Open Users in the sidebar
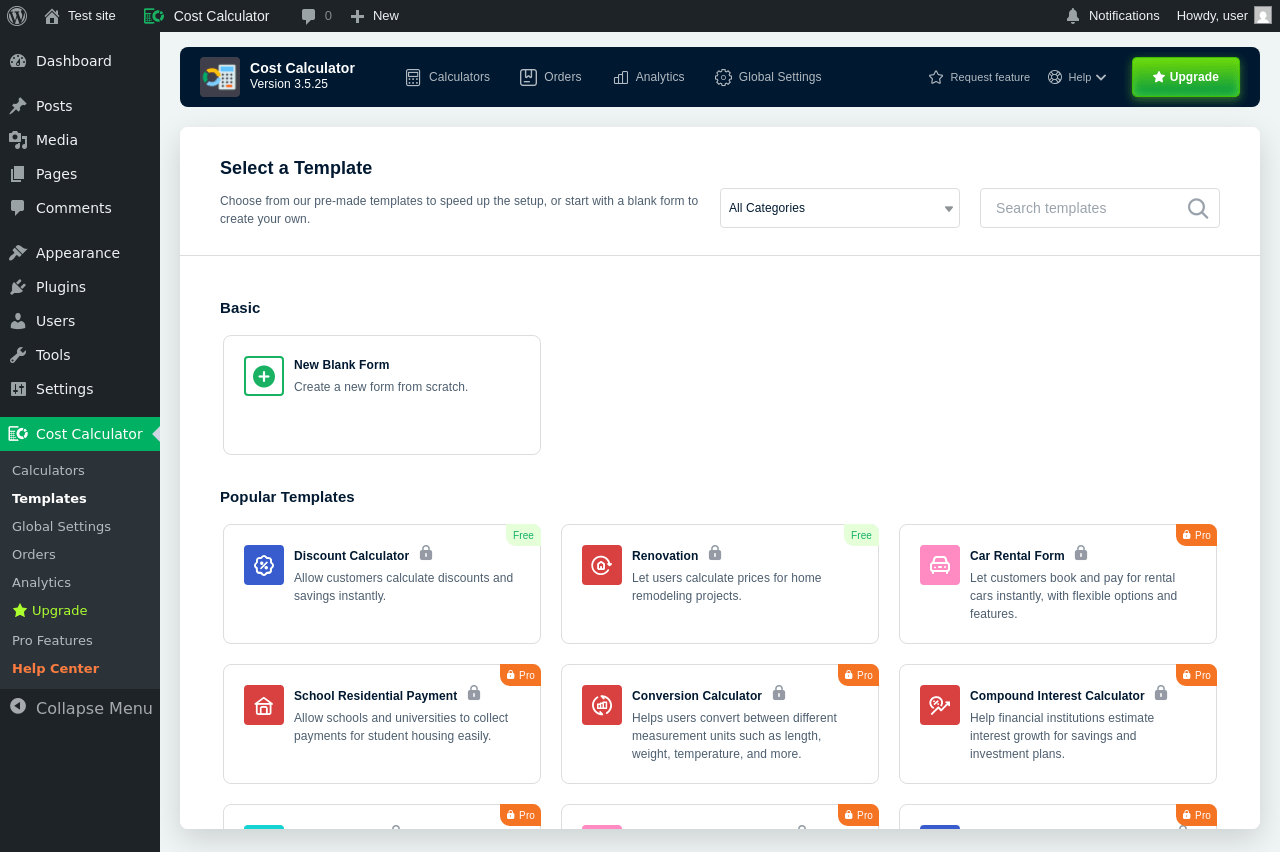1280x852 pixels. (80, 321)
